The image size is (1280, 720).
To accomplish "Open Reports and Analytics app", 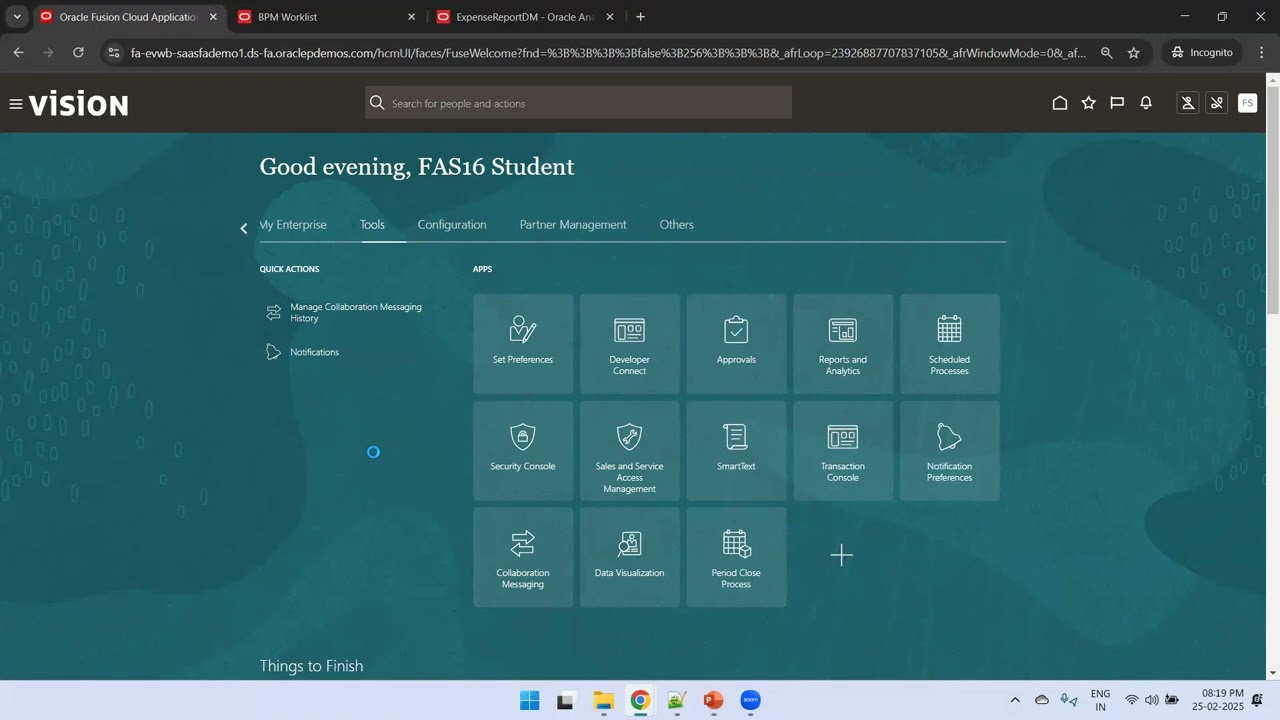I will click(x=843, y=343).
